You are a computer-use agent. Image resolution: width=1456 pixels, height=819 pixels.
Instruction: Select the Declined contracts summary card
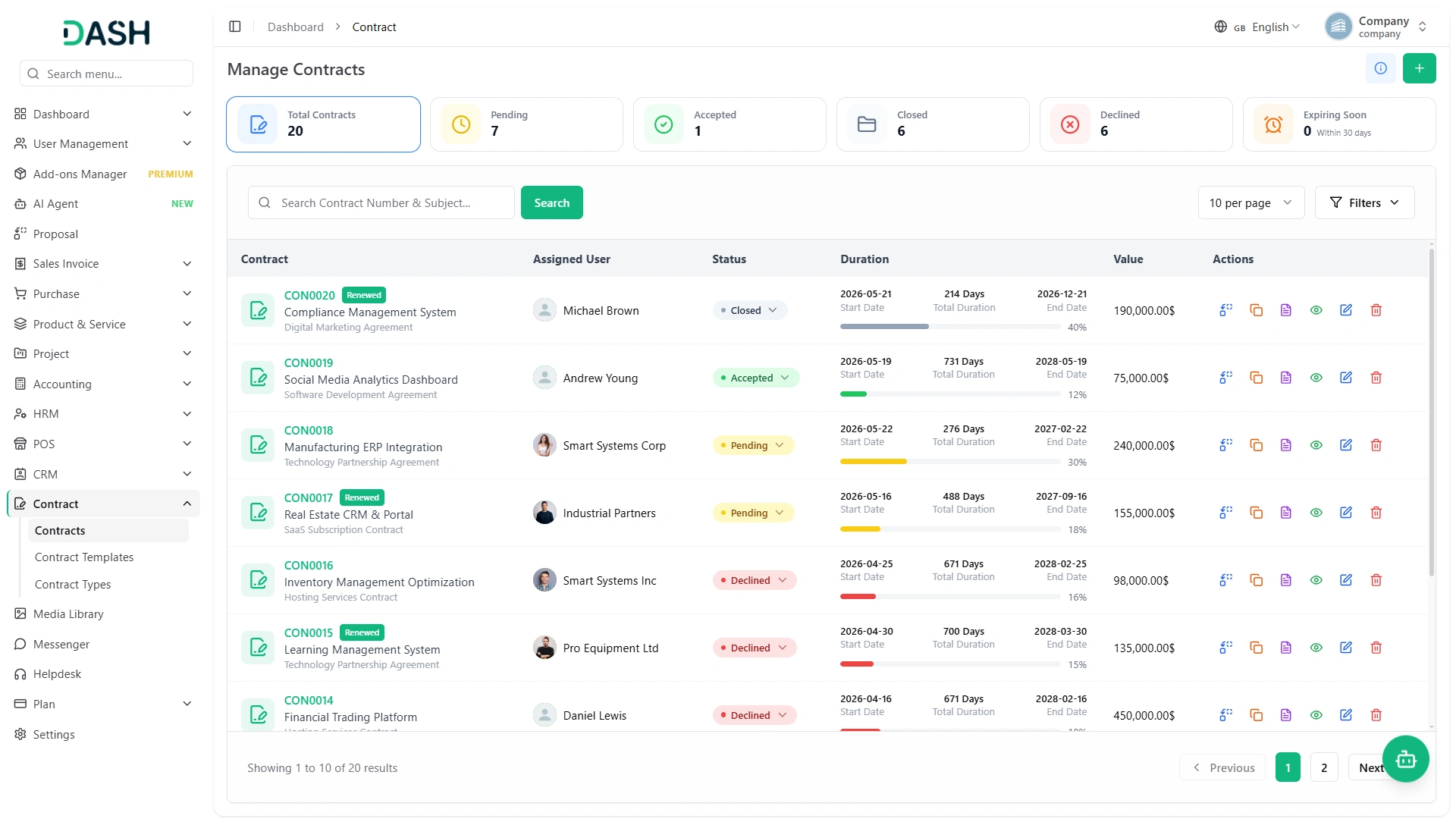click(x=1135, y=124)
